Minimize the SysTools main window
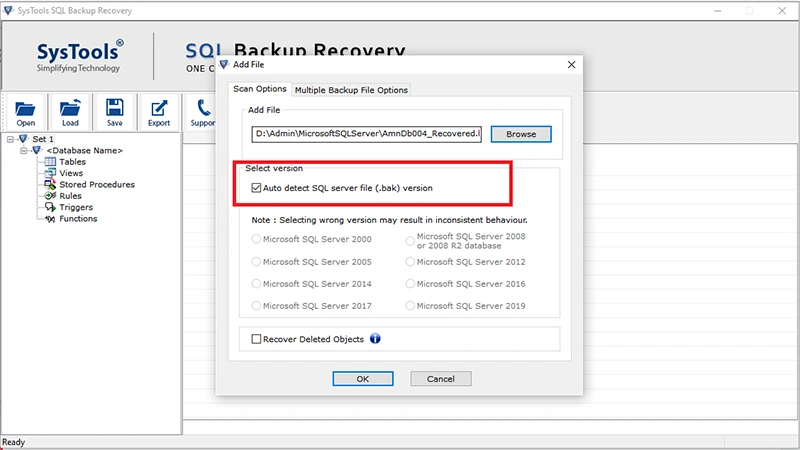Viewport: 800px width, 450px height. pyautogui.click(x=717, y=10)
